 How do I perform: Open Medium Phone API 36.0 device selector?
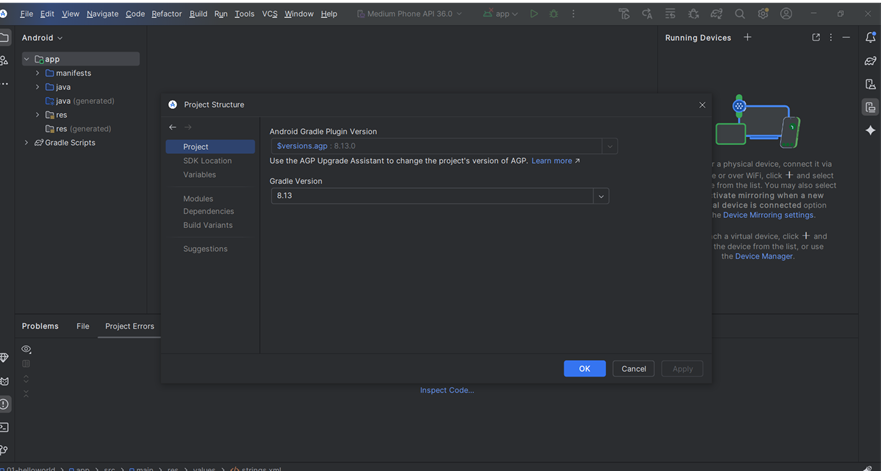click(410, 14)
